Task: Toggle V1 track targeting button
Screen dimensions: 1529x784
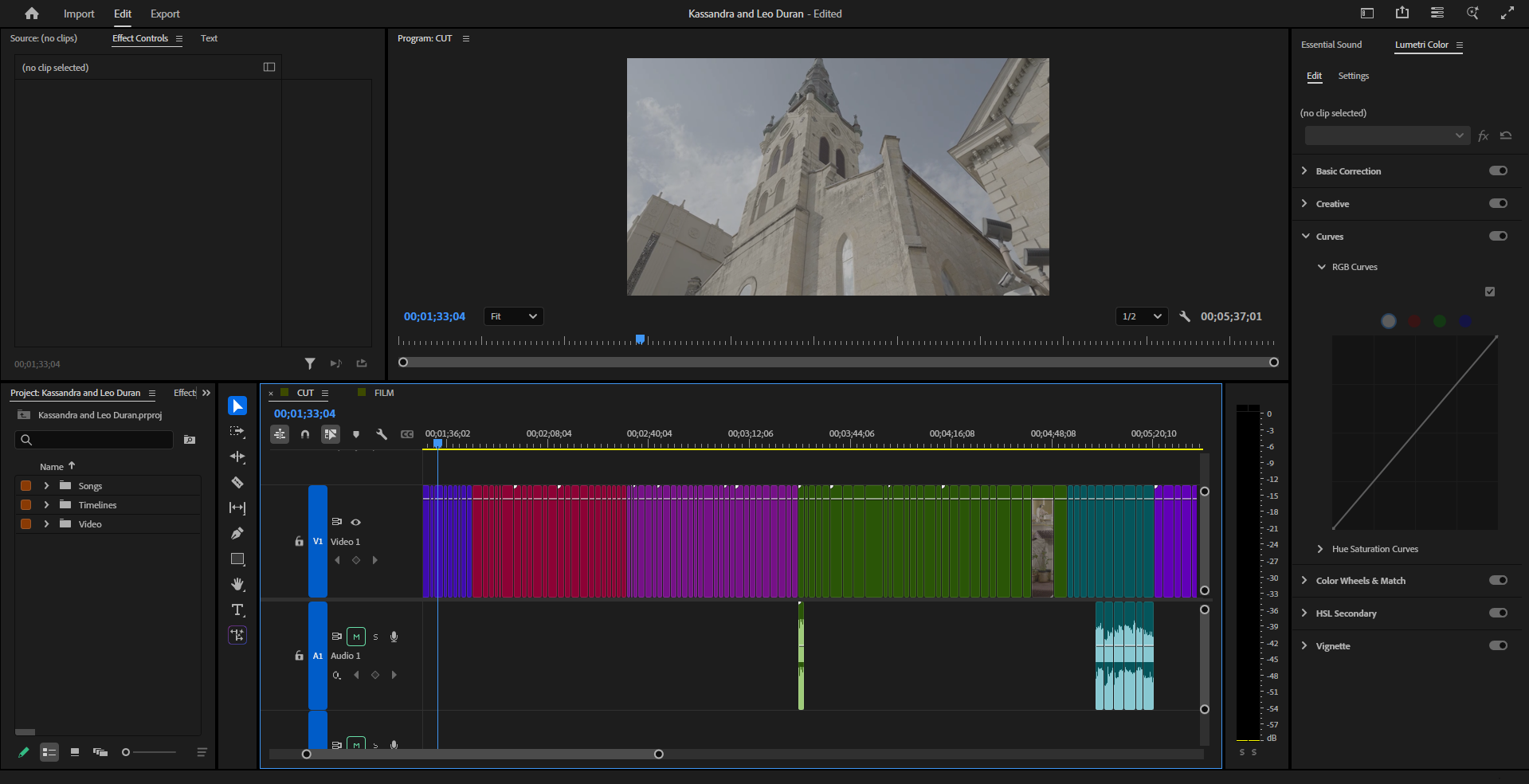Action: point(318,541)
